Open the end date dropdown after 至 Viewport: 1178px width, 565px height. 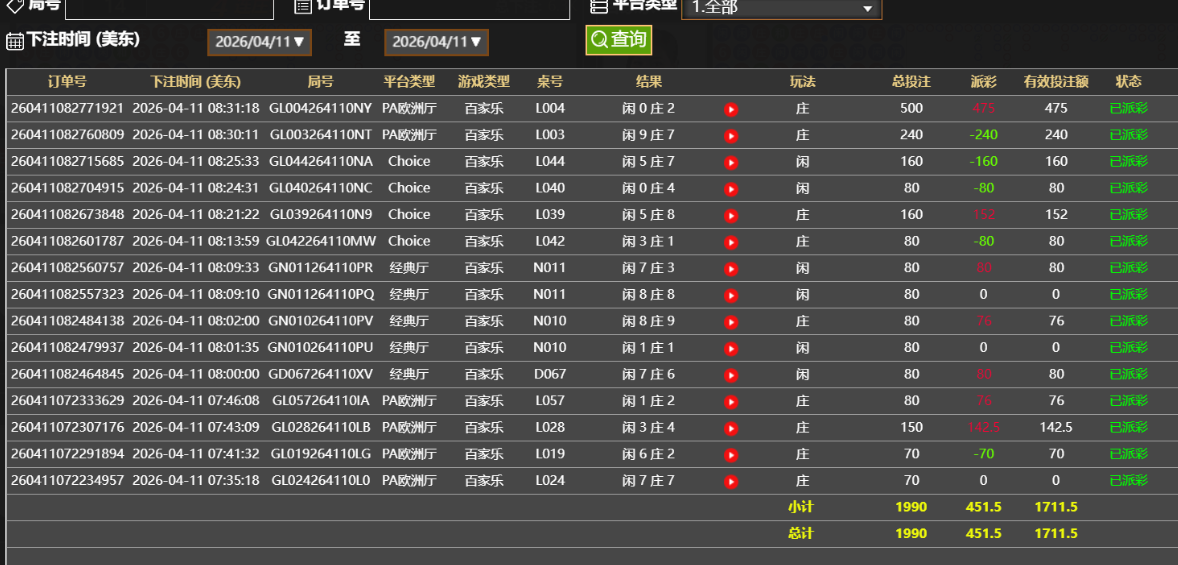(437, 42)
